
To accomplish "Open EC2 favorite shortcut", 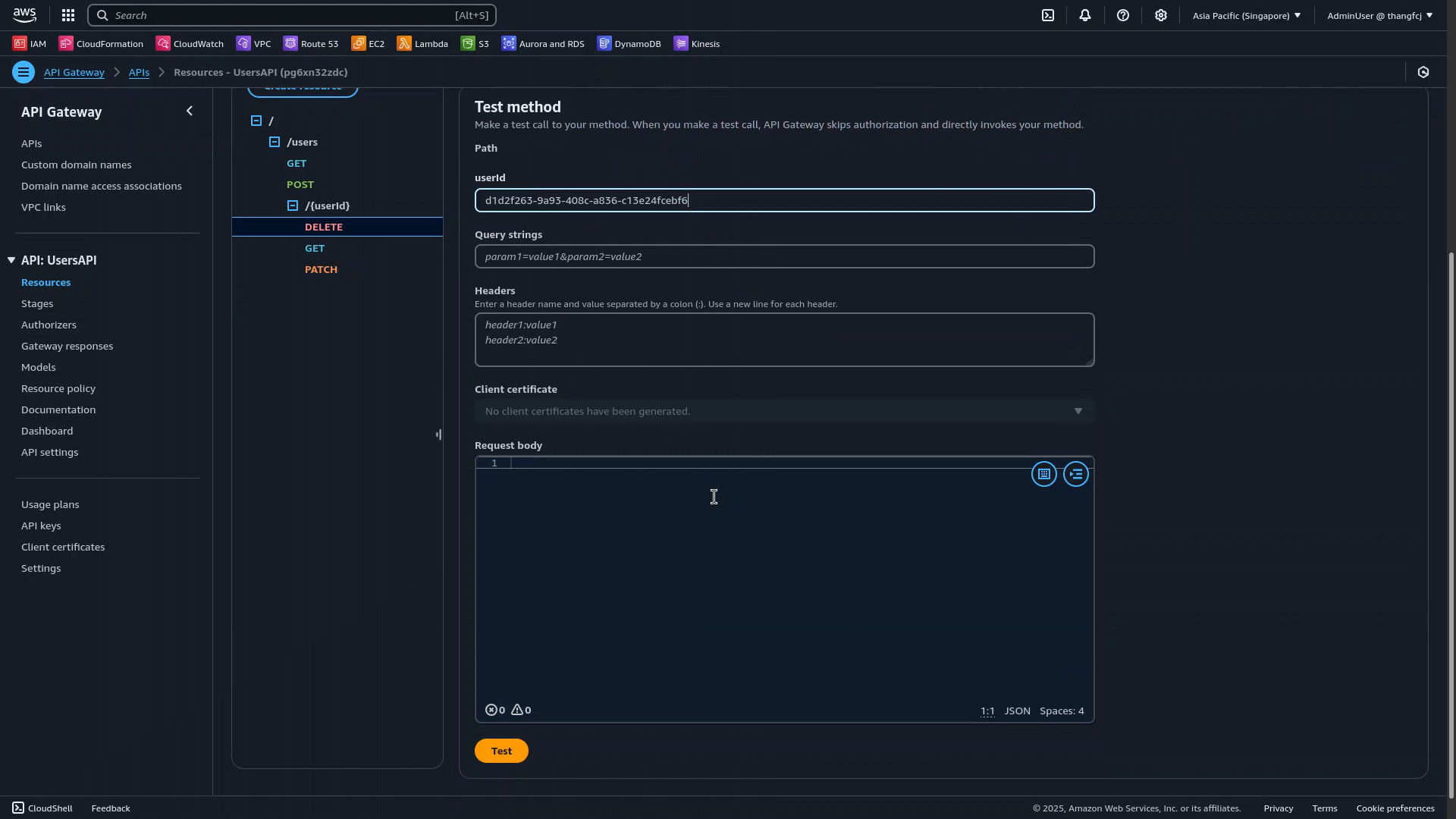I will tap(369, 44).
